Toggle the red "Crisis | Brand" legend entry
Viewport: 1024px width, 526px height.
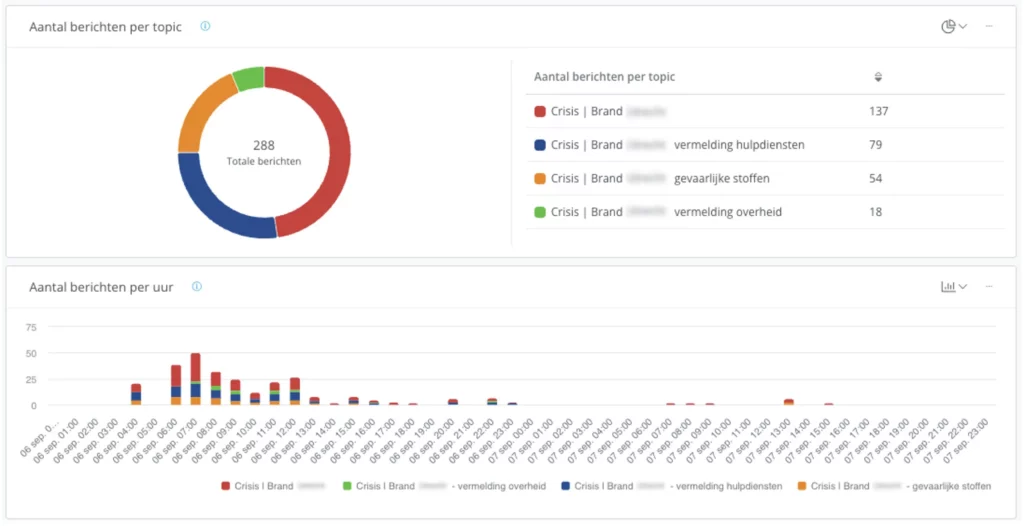click(260, 486)
